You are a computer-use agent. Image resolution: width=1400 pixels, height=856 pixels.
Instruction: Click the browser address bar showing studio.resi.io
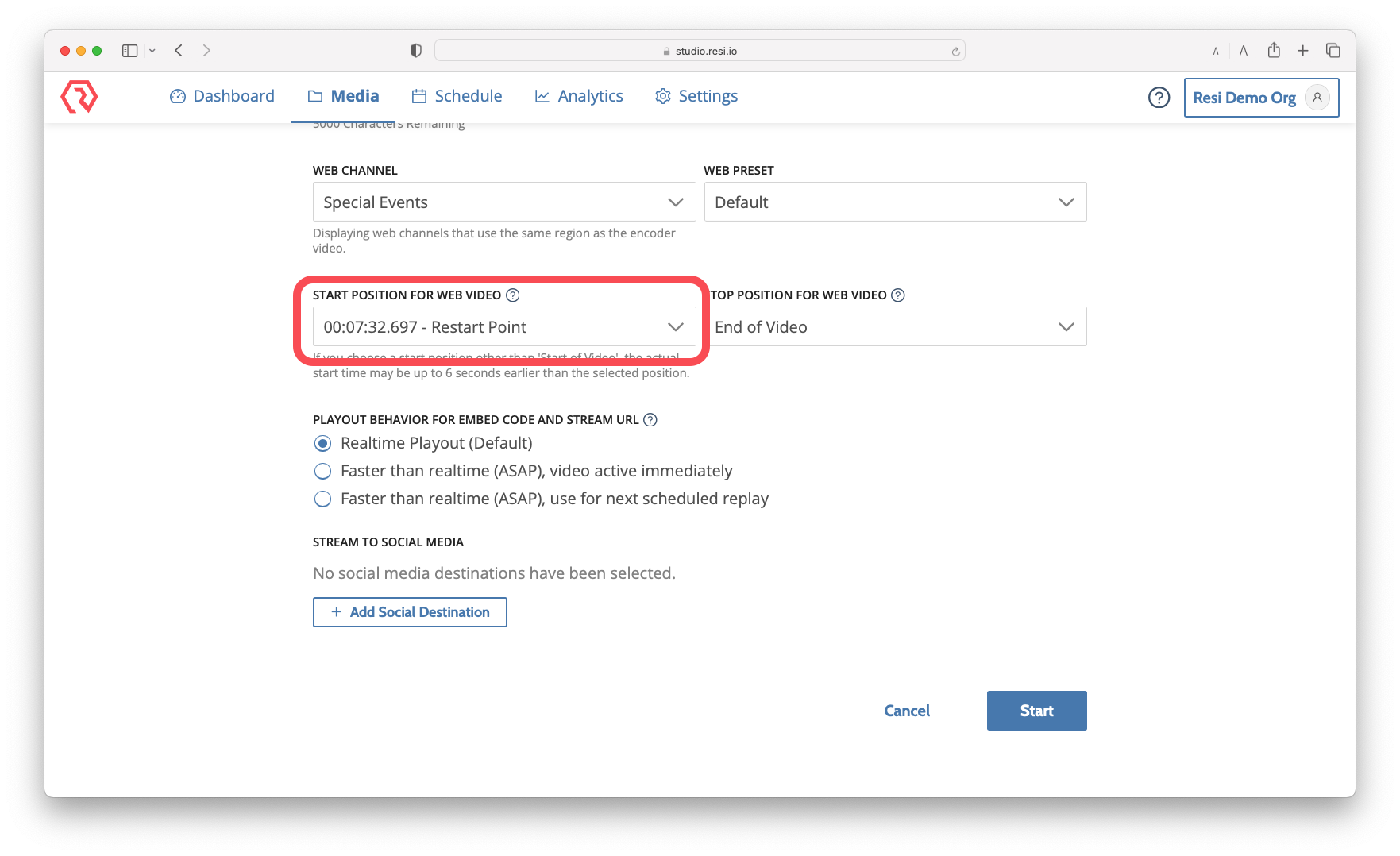click(x=699, y=49)
